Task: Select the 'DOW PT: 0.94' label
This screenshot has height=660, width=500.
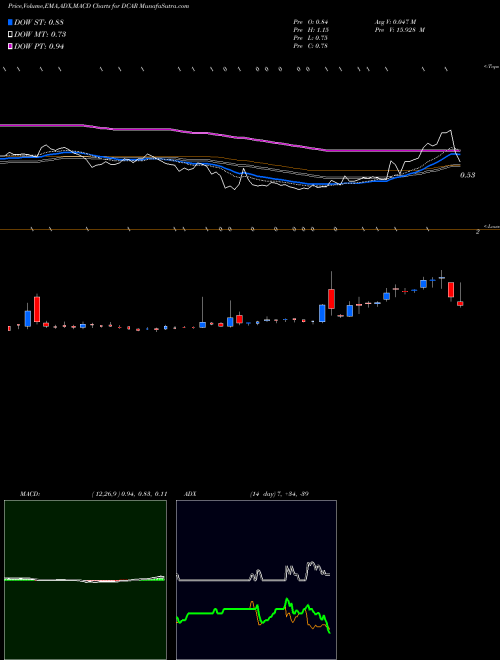Action: point(39,47)
